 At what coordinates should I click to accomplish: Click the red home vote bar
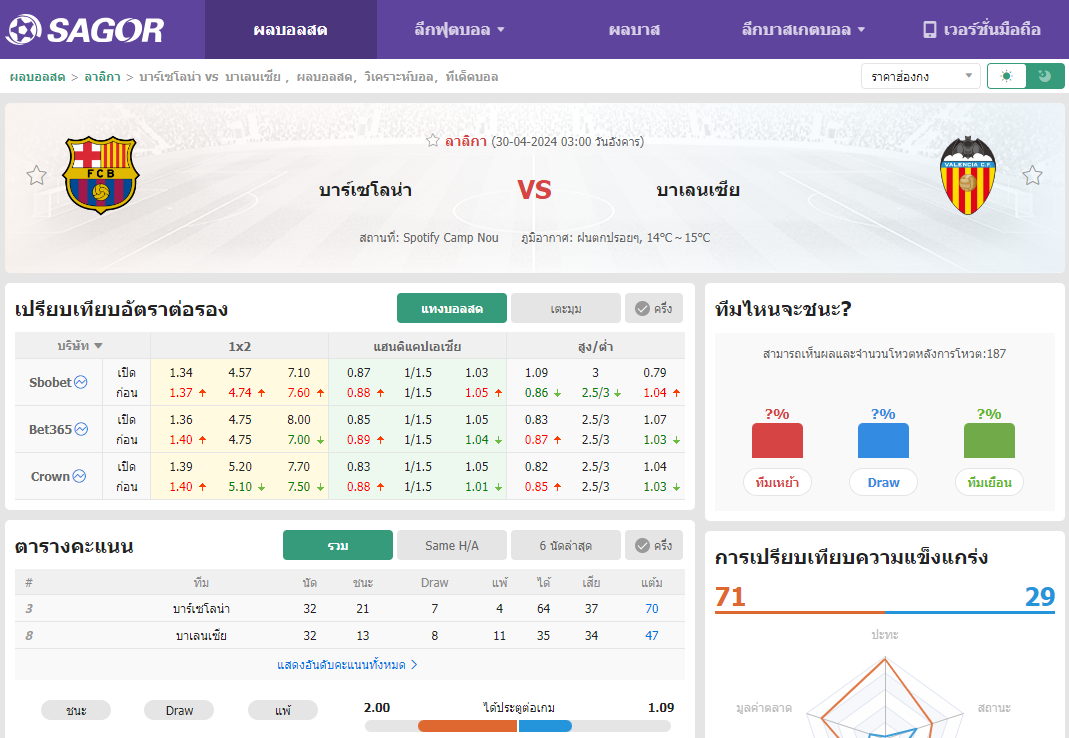pyautogui.click(x=777, y=440)
